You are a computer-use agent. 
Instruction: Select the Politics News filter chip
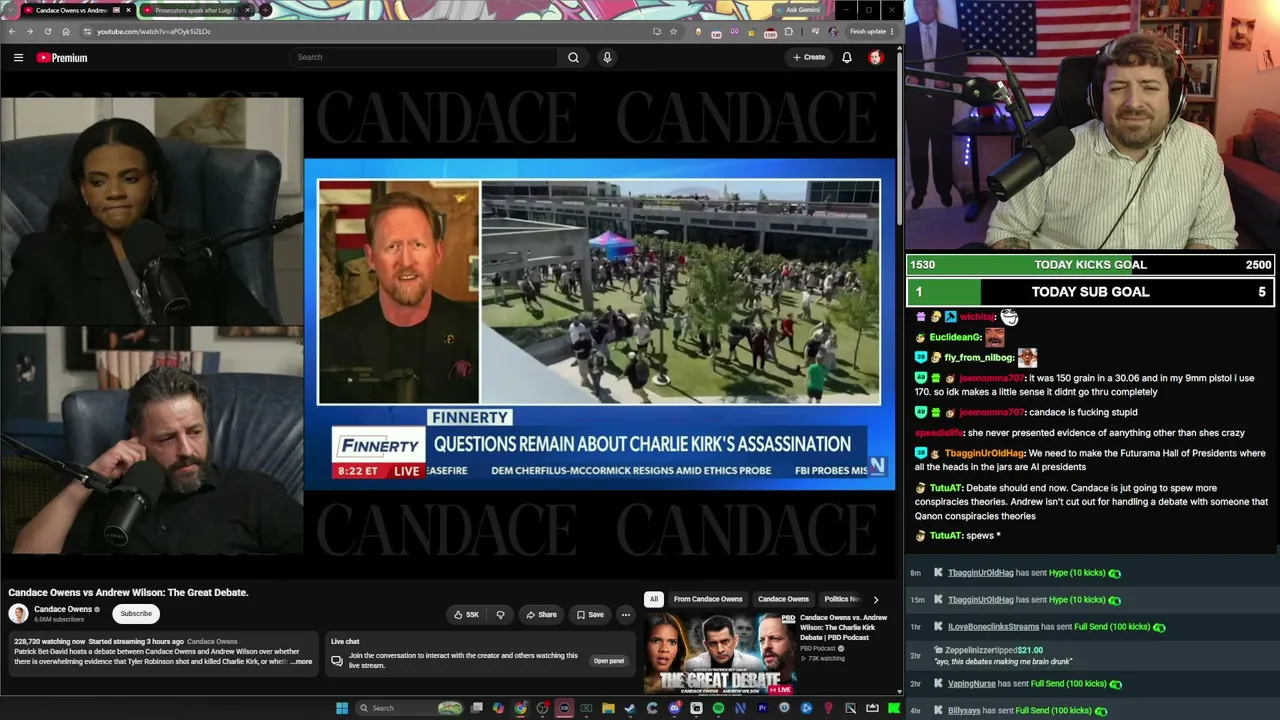pyautogui.click(x=842, y=599)
